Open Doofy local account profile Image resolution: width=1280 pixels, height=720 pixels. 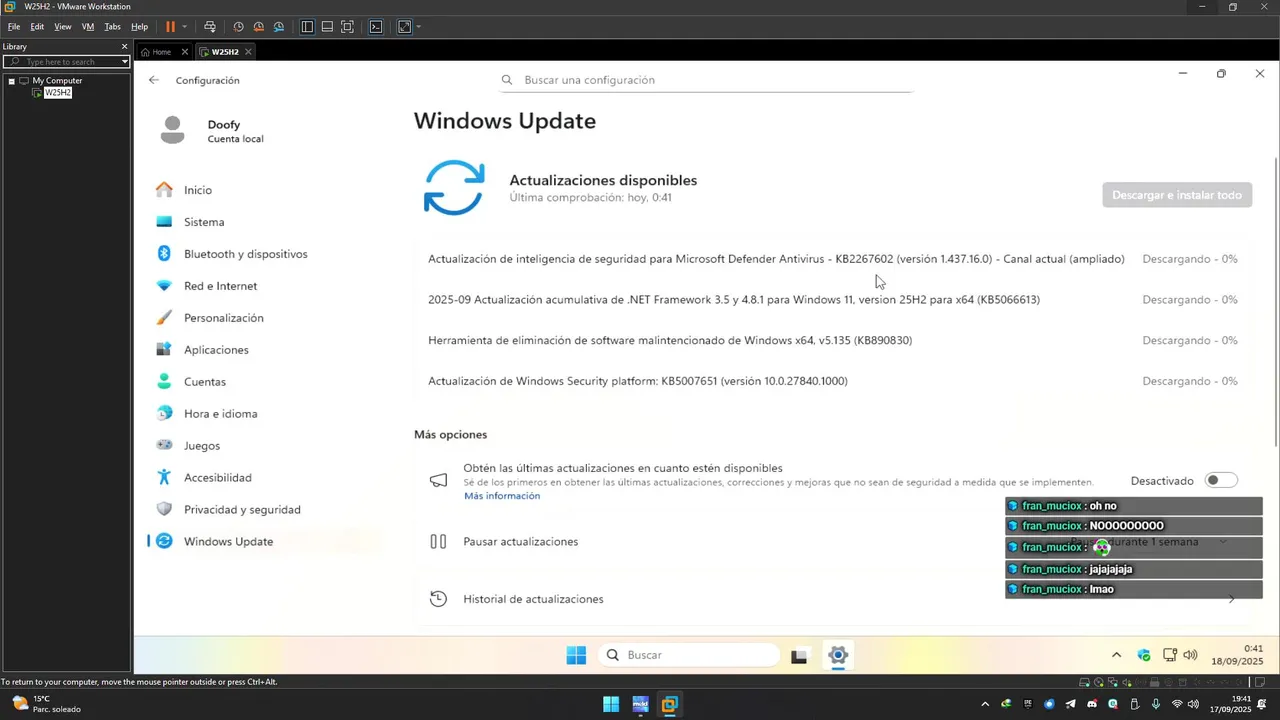click(x=212, y=131)
